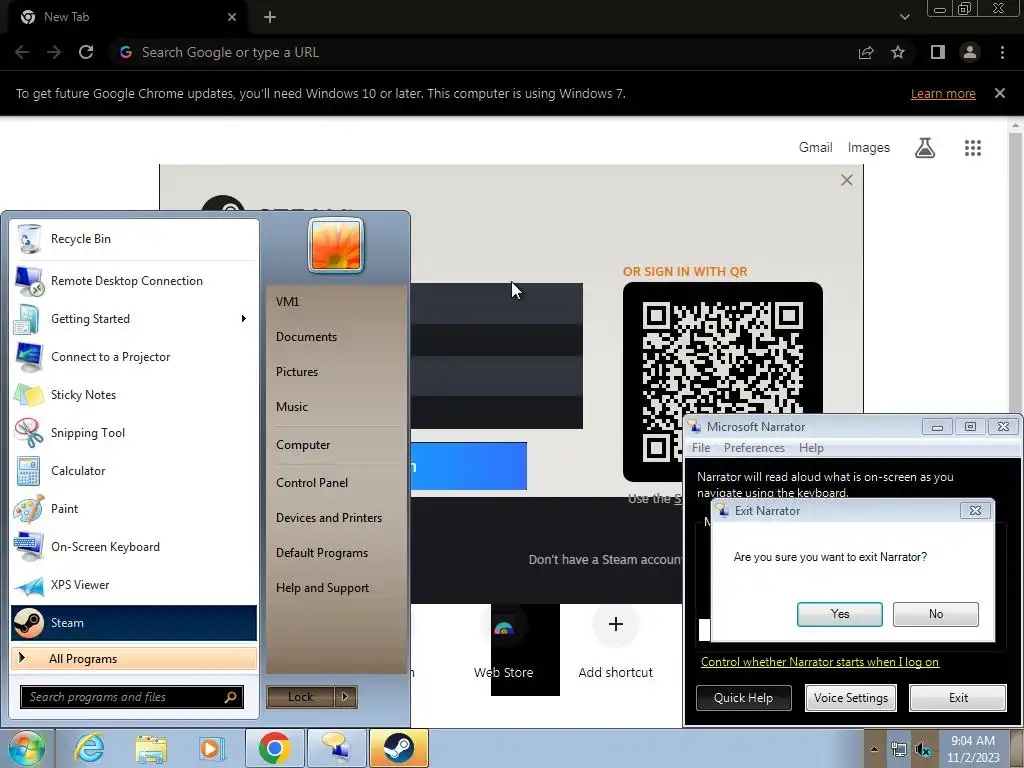The width and height of the screenshot is (1024, 768).
Task: Click Chrome forward arrow
Action: [x=54, y=52]
